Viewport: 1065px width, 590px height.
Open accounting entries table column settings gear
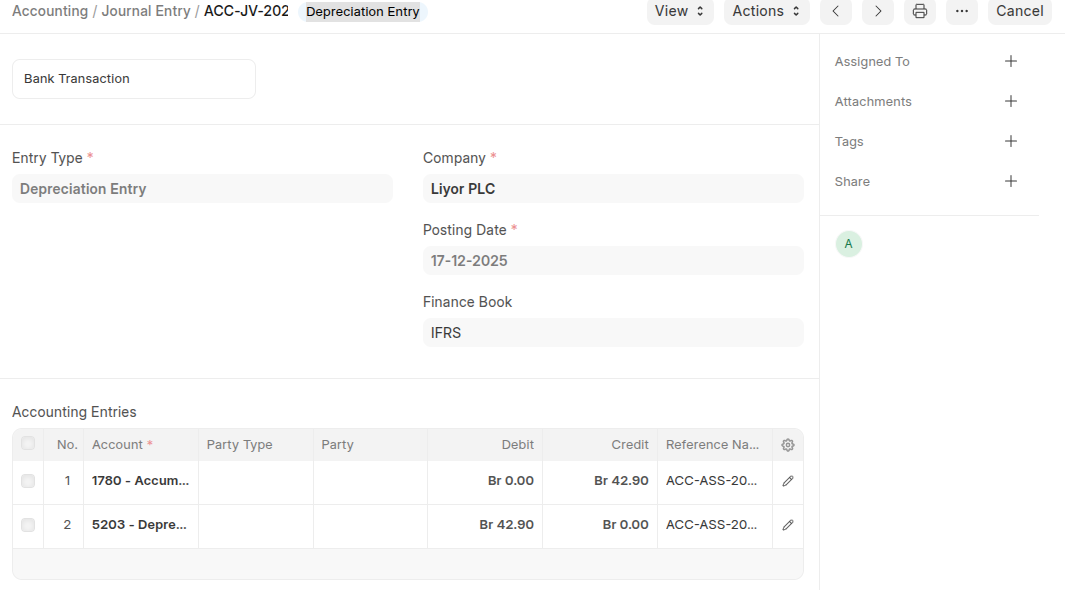point(788,445)
